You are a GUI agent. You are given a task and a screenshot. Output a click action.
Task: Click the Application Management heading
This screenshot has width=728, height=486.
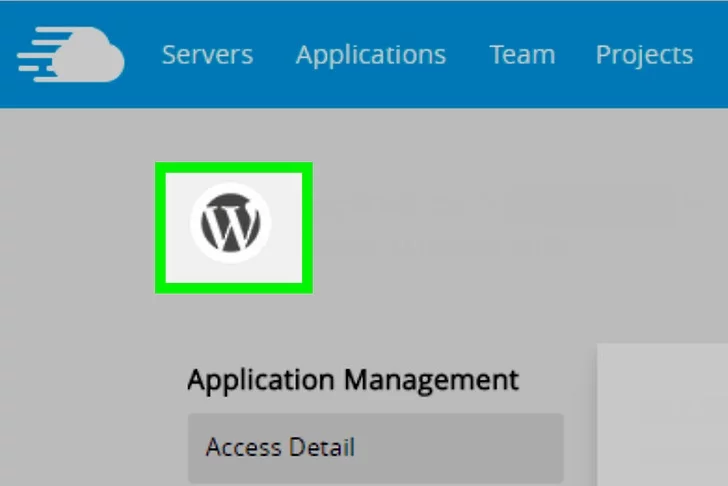[x=353, y=380]
